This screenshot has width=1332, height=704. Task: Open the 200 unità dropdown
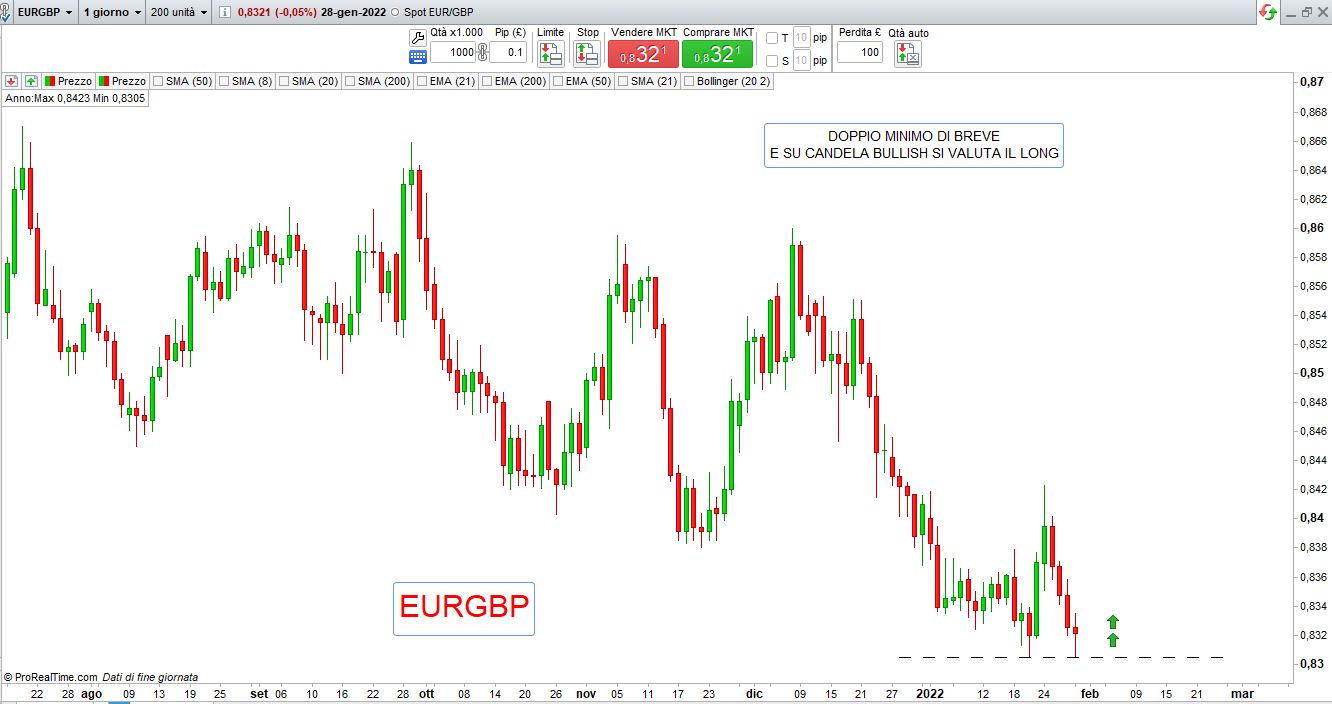click(x=178, y=12)
